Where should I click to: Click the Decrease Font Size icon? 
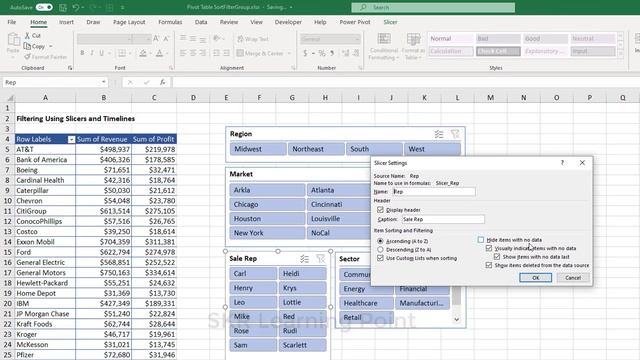tap(166, 39)
